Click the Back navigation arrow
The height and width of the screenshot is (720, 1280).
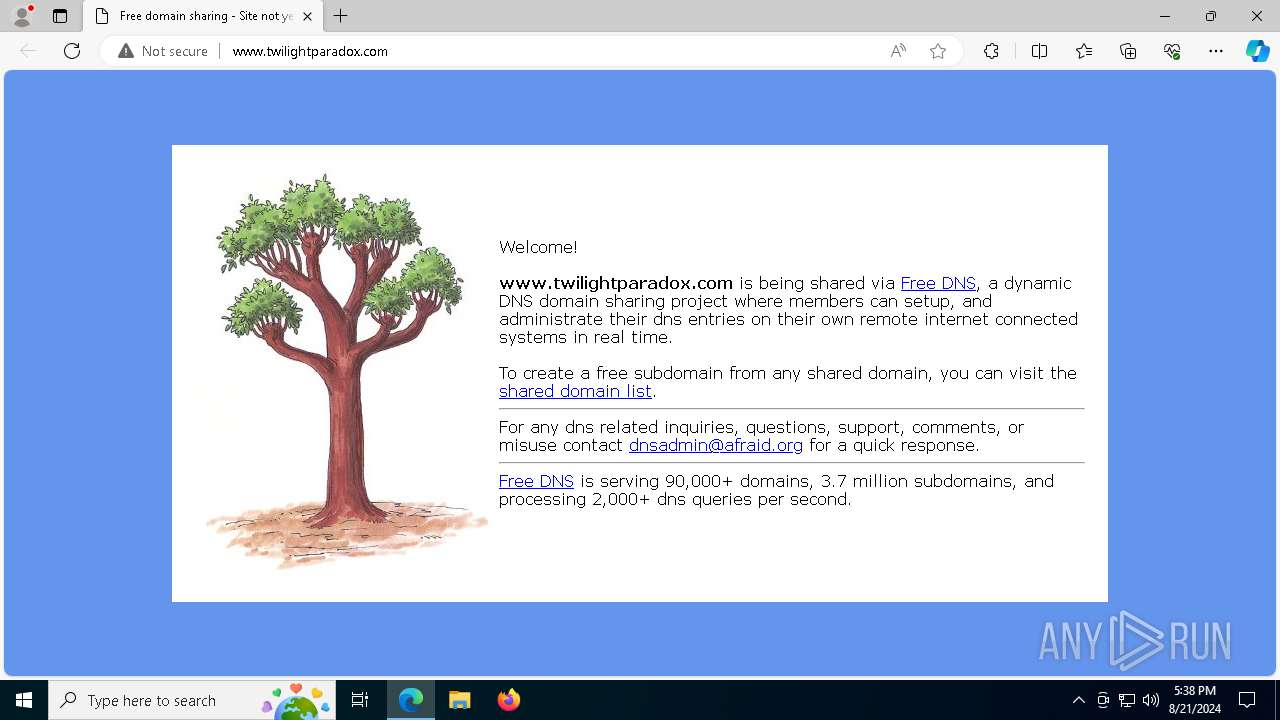tap(28, 51)
